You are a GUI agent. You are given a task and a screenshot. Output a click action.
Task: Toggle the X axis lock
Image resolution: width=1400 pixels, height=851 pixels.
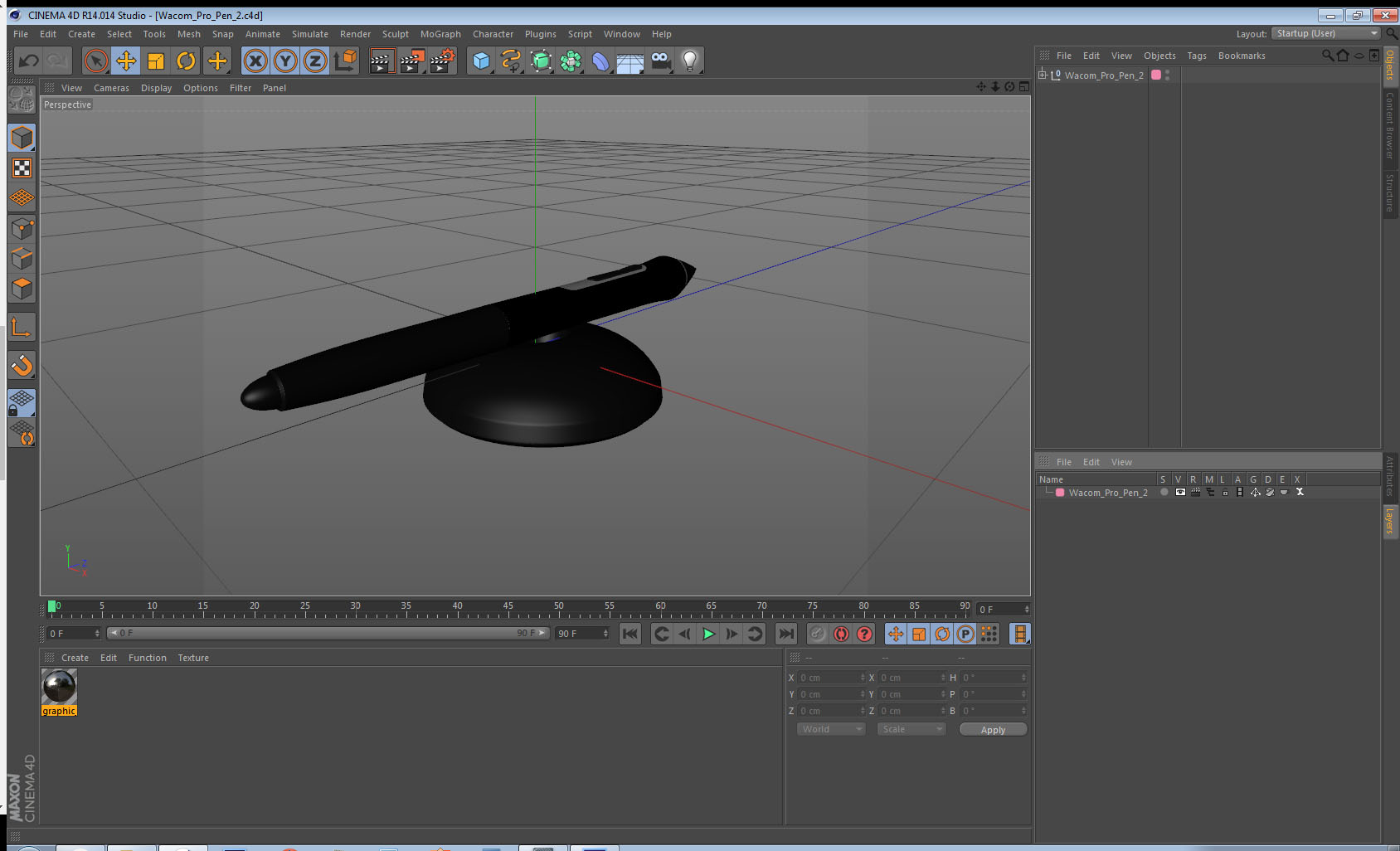tap(255, 61)
